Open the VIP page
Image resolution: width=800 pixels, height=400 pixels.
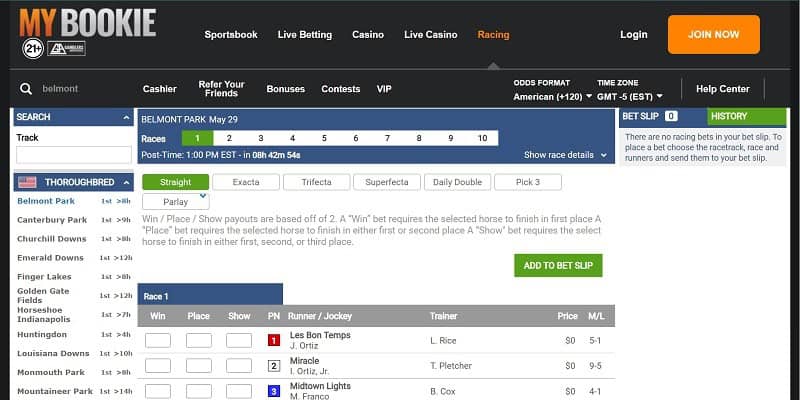(384, 89)
